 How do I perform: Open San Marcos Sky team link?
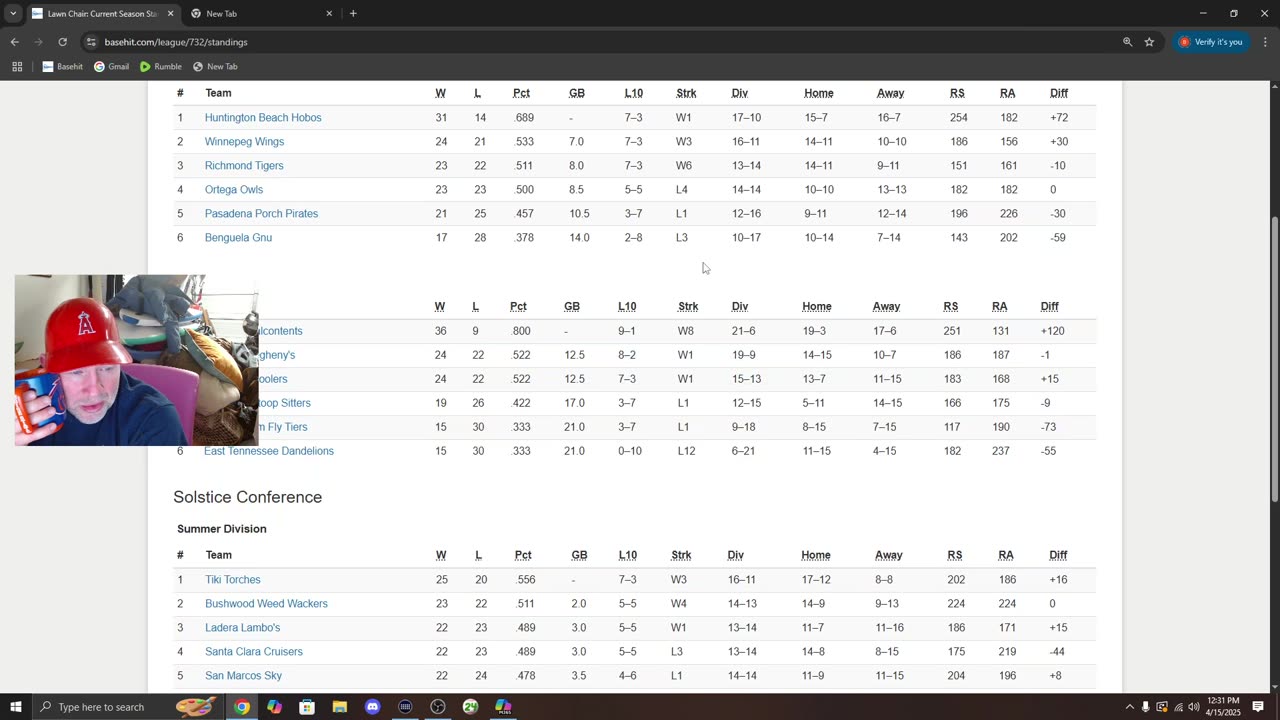click(243, 676)
